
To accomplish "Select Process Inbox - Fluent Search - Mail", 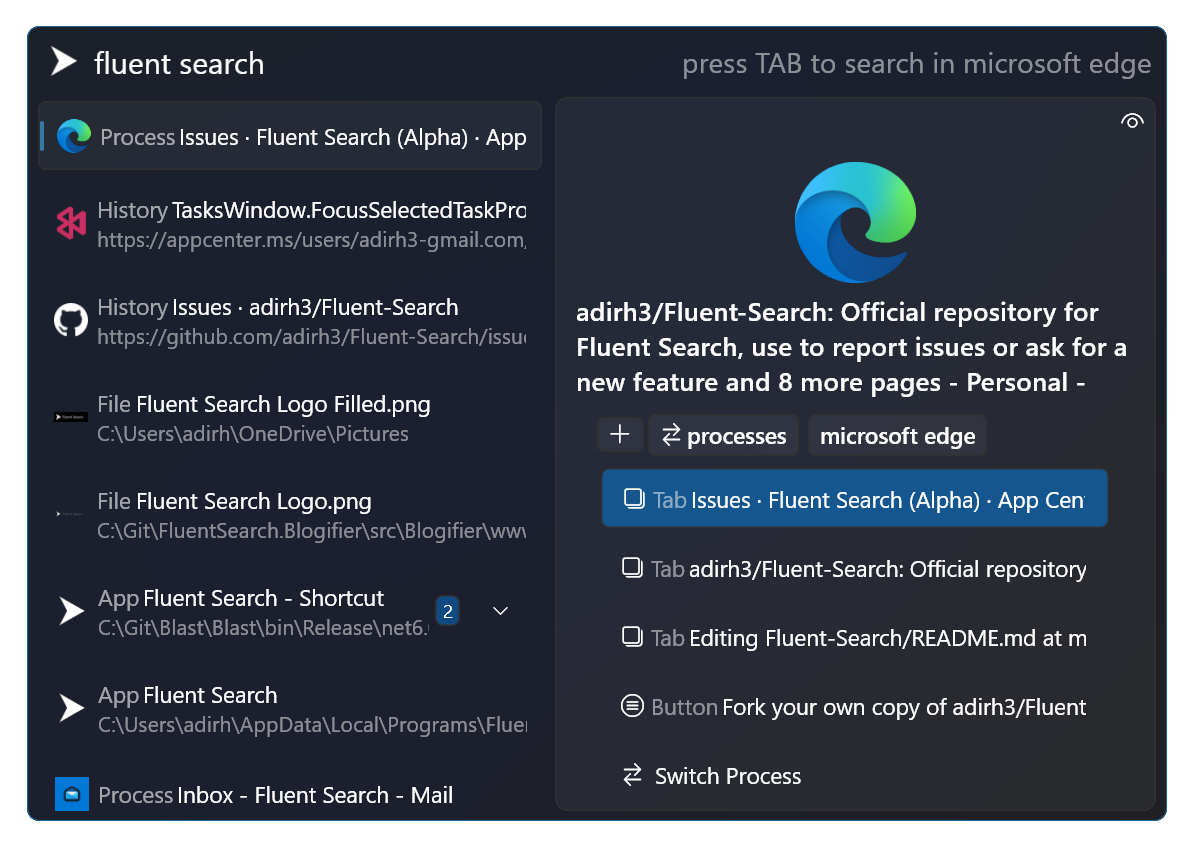I will 290,795.
